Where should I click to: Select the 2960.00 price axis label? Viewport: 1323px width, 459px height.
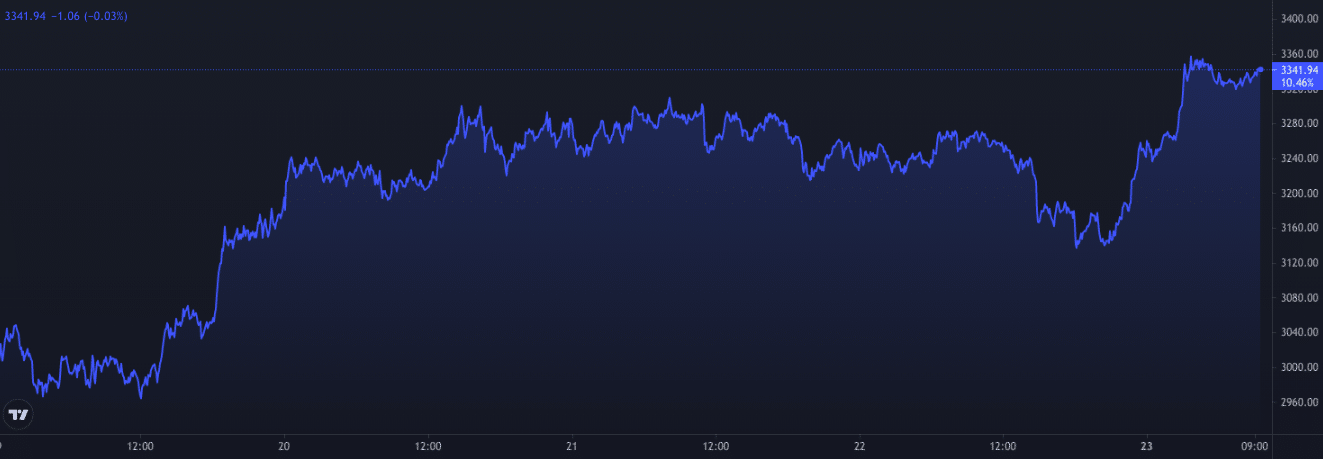(x=1298, y=402)
